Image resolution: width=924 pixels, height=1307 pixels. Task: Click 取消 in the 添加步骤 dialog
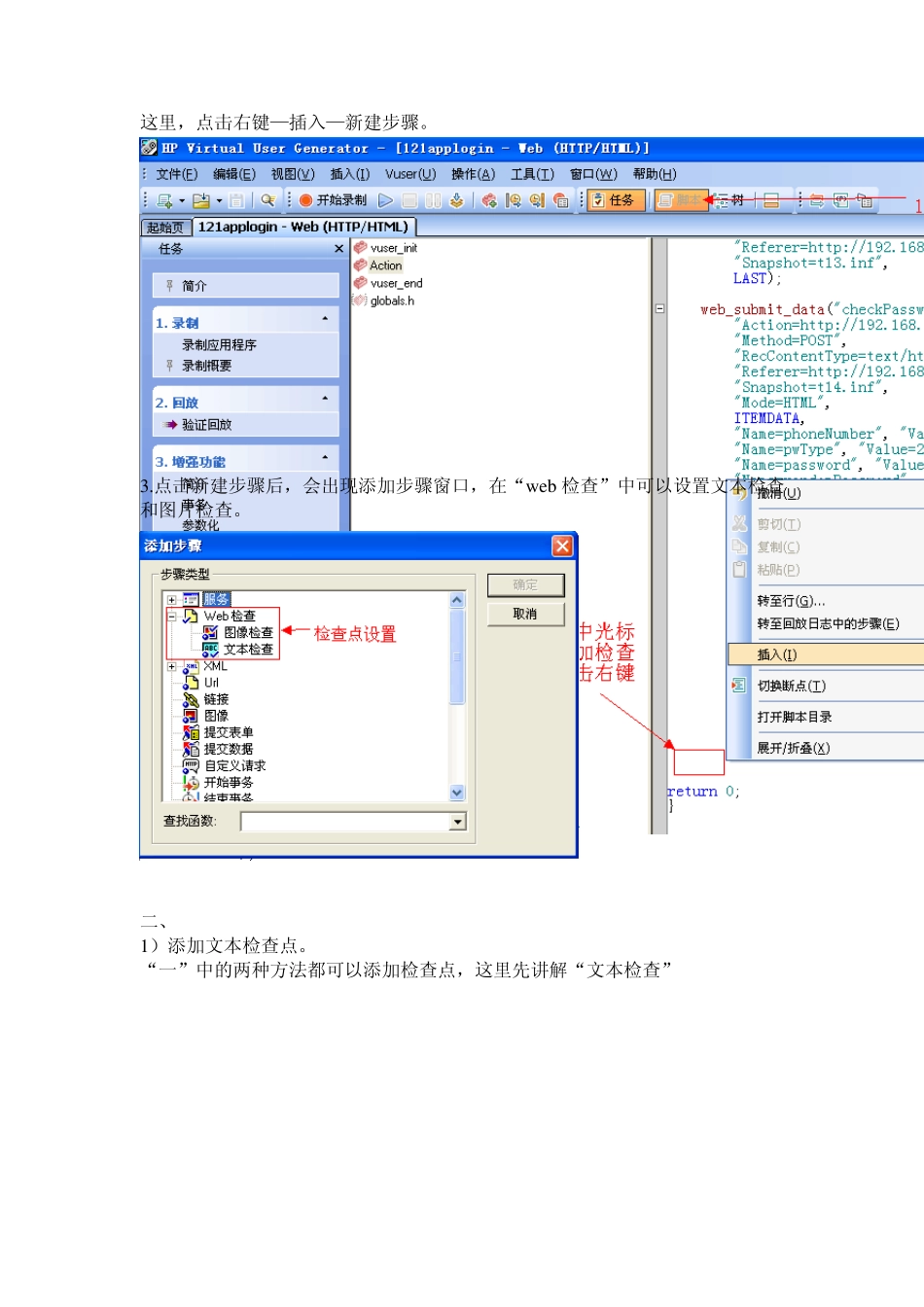[525, 615]
